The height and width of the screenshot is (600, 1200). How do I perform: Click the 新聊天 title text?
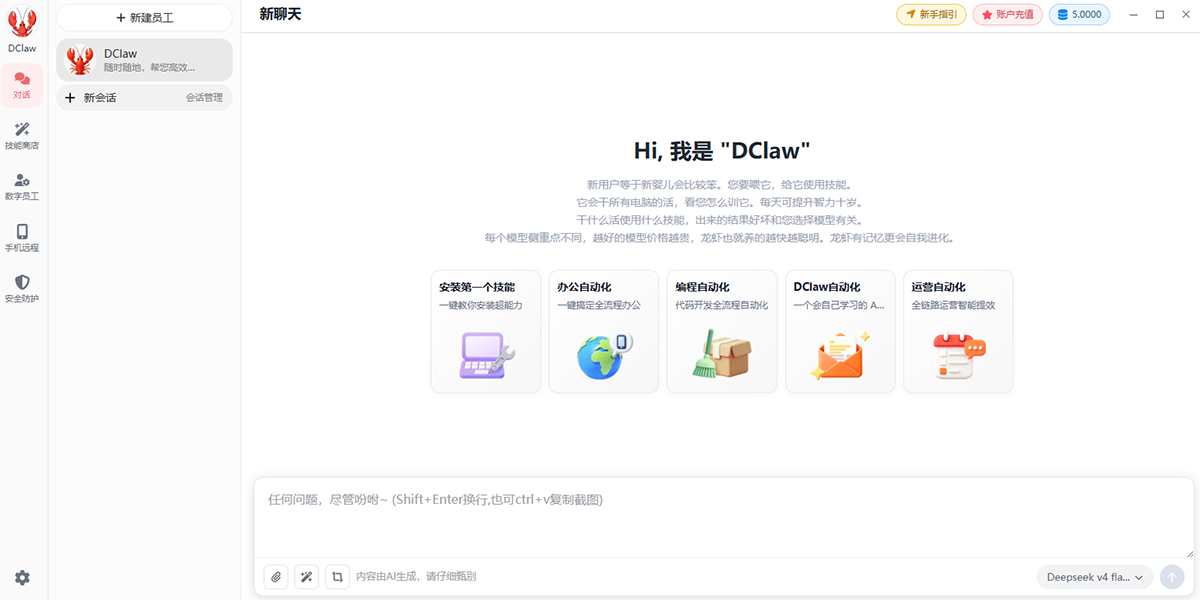tap(280, 14)
